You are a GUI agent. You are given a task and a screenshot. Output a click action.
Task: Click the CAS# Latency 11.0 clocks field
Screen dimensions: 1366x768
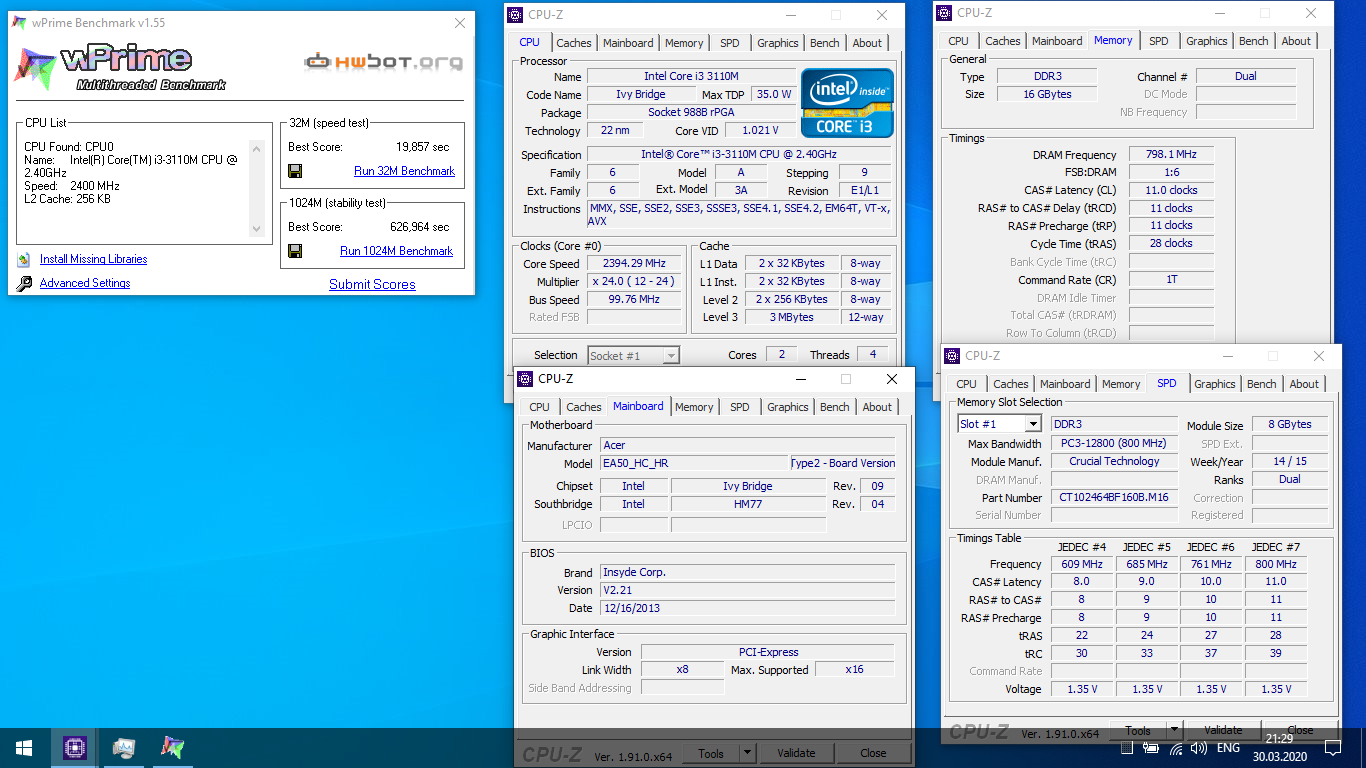(x=1171, y=190)
